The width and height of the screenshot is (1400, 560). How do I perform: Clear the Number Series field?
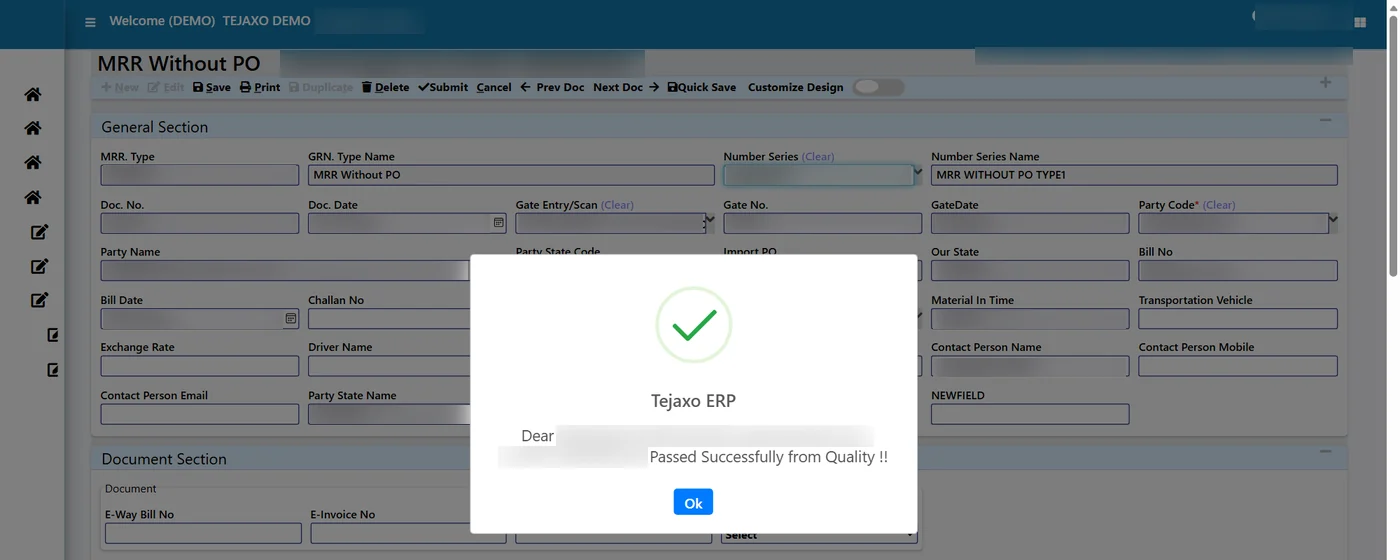pos(818,156)
